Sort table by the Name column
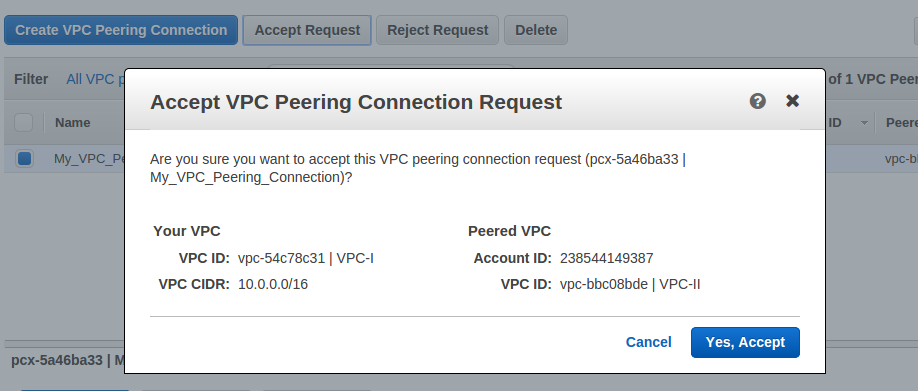The width and height of the screenshot is (918, 391). tap(73, 123)
